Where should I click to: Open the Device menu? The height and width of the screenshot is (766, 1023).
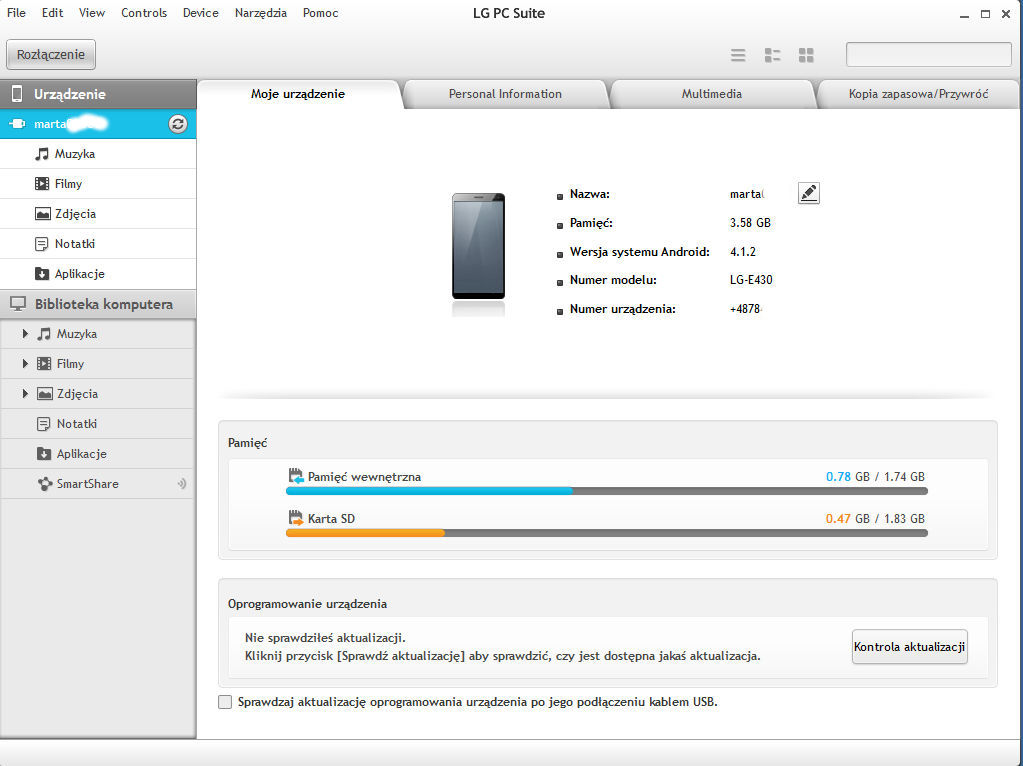[201, 13]
